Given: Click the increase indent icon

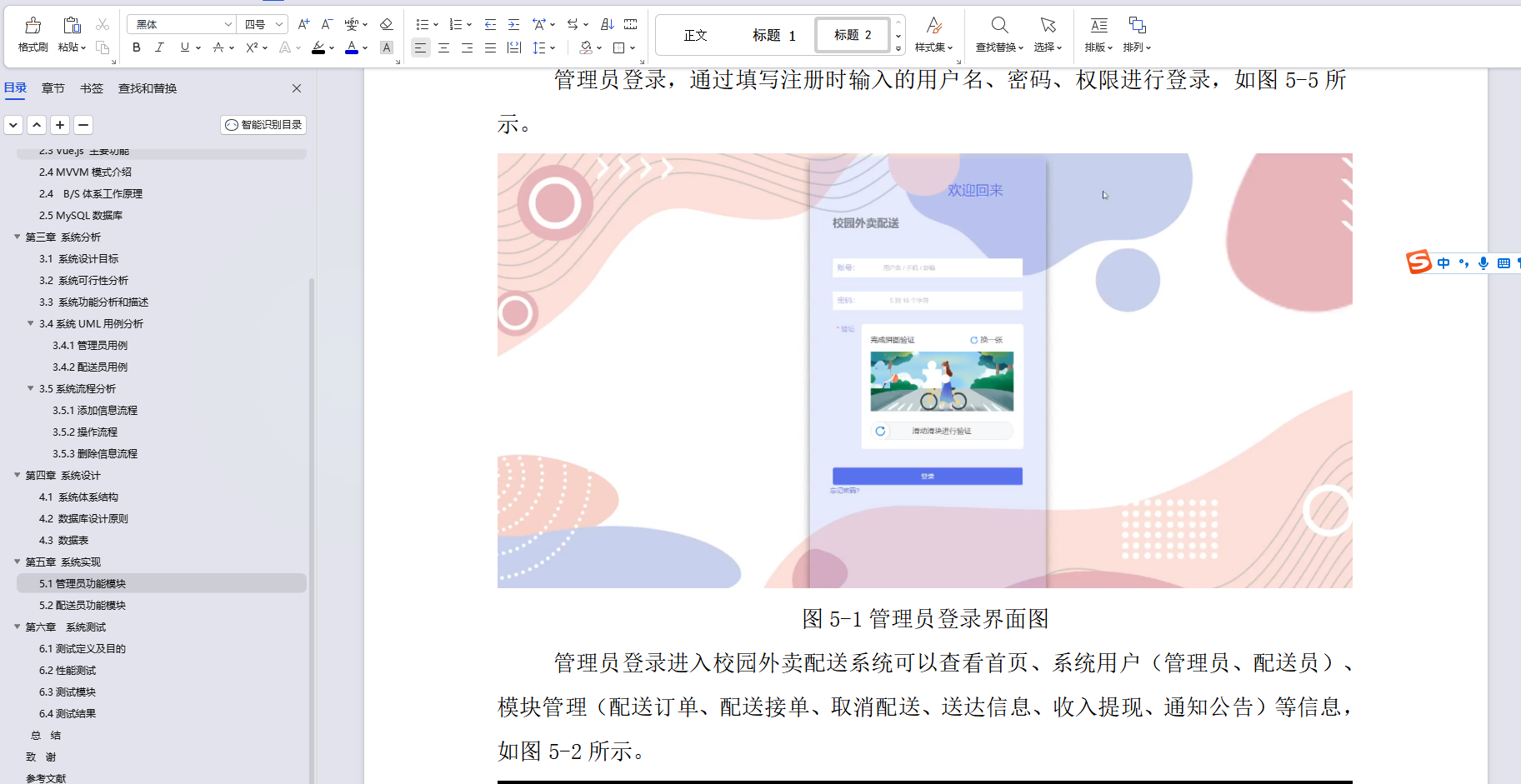Looking at the screenshot, I should (513, 24).
